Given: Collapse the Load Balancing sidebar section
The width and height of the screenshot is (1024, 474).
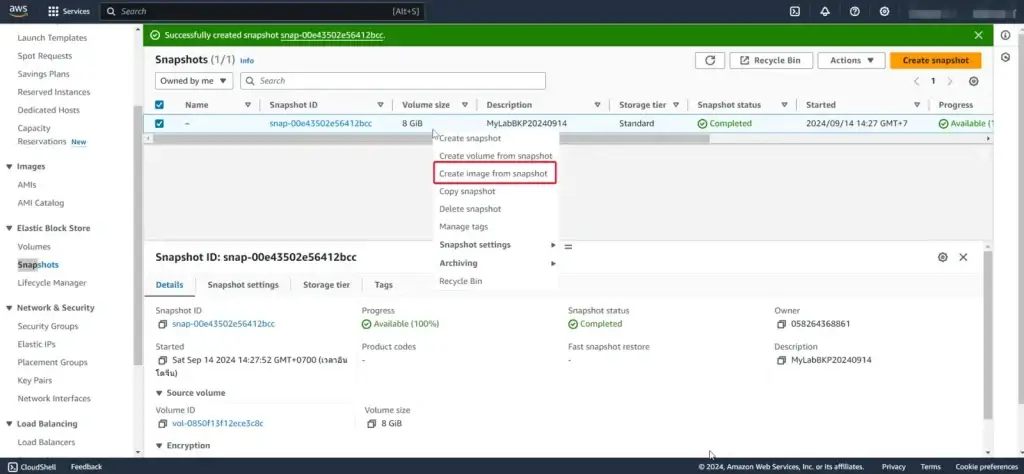Looking at the screenshot, I should 9,424.
